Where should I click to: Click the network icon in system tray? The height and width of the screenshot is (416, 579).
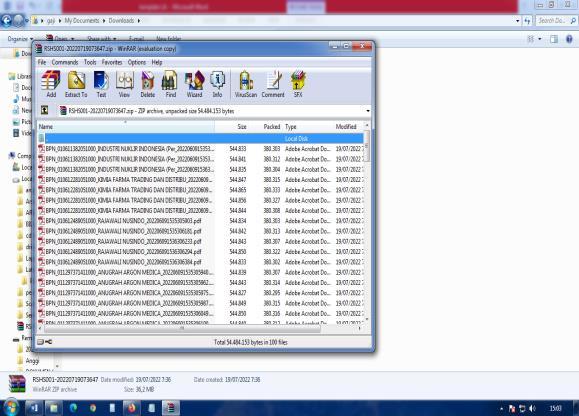click(x=522, y=408)
